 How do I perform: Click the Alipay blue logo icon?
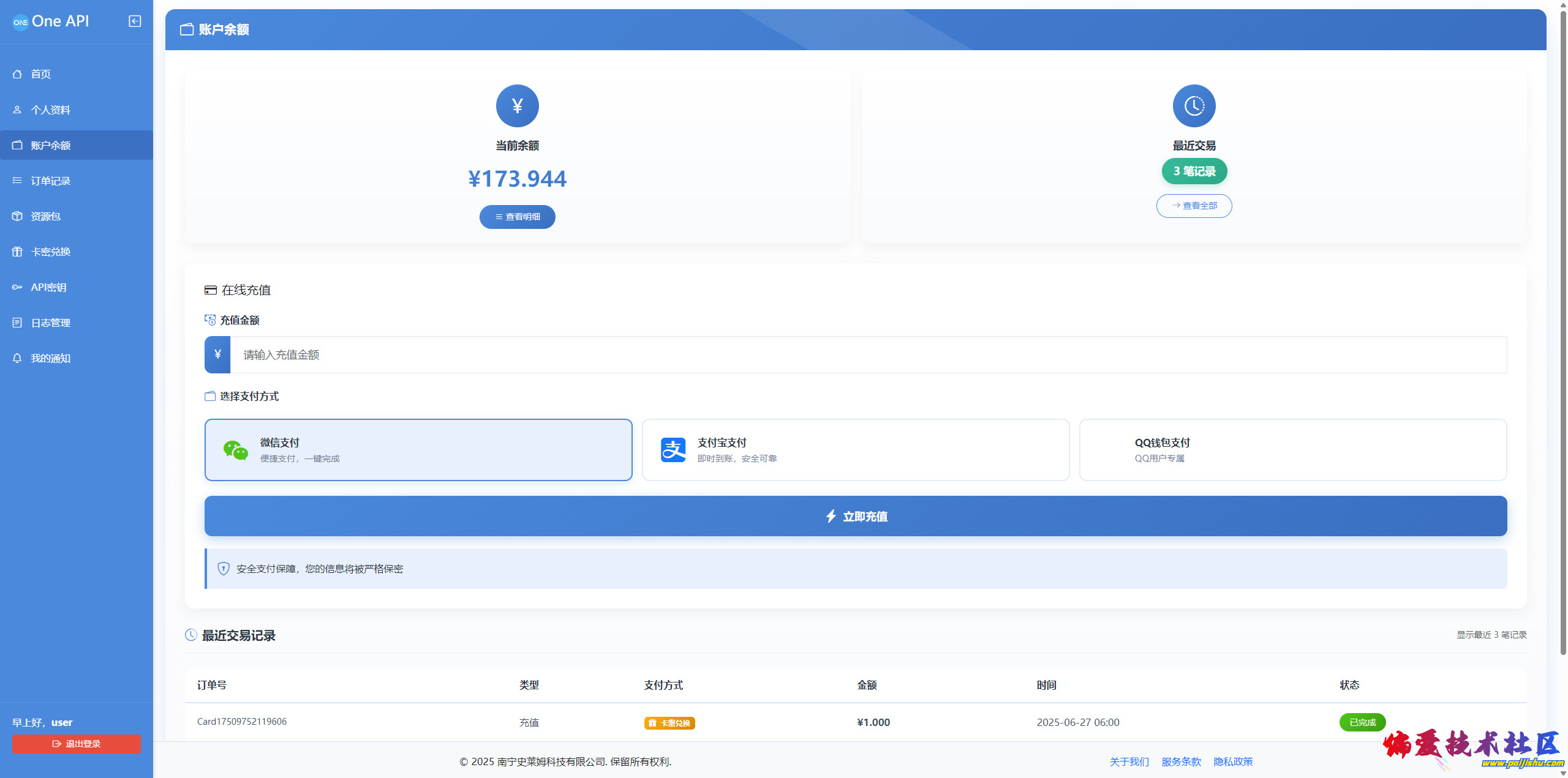coord(673,450)
